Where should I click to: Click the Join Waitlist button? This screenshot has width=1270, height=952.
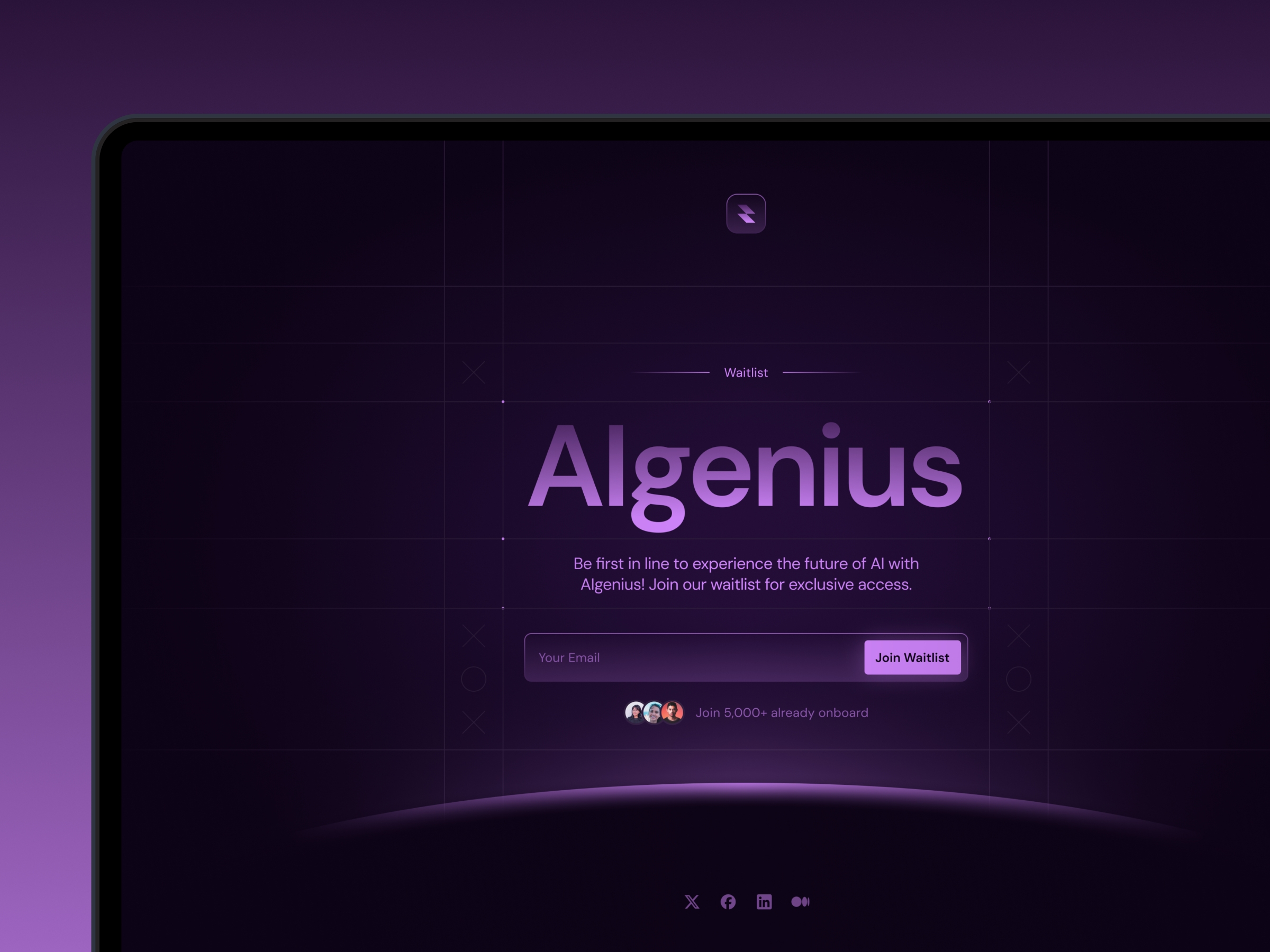(910, 656)
